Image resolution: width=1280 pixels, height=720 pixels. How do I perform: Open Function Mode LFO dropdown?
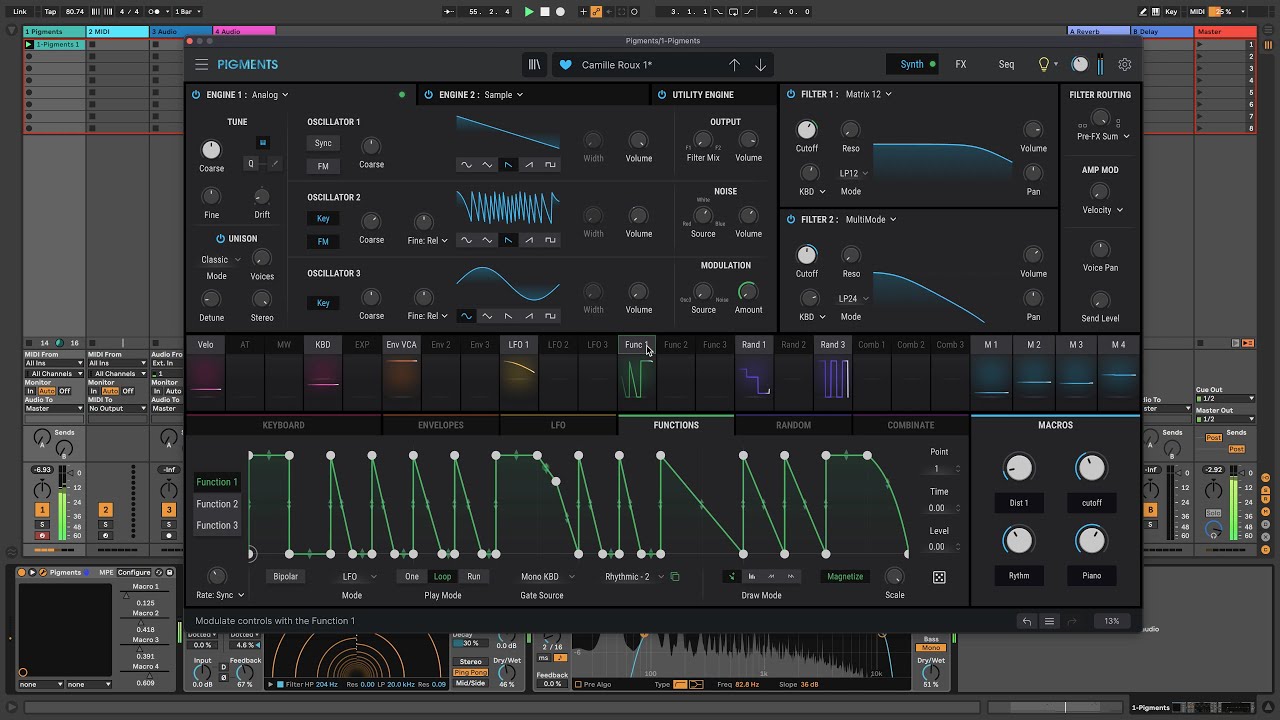[x=359, y=577]
